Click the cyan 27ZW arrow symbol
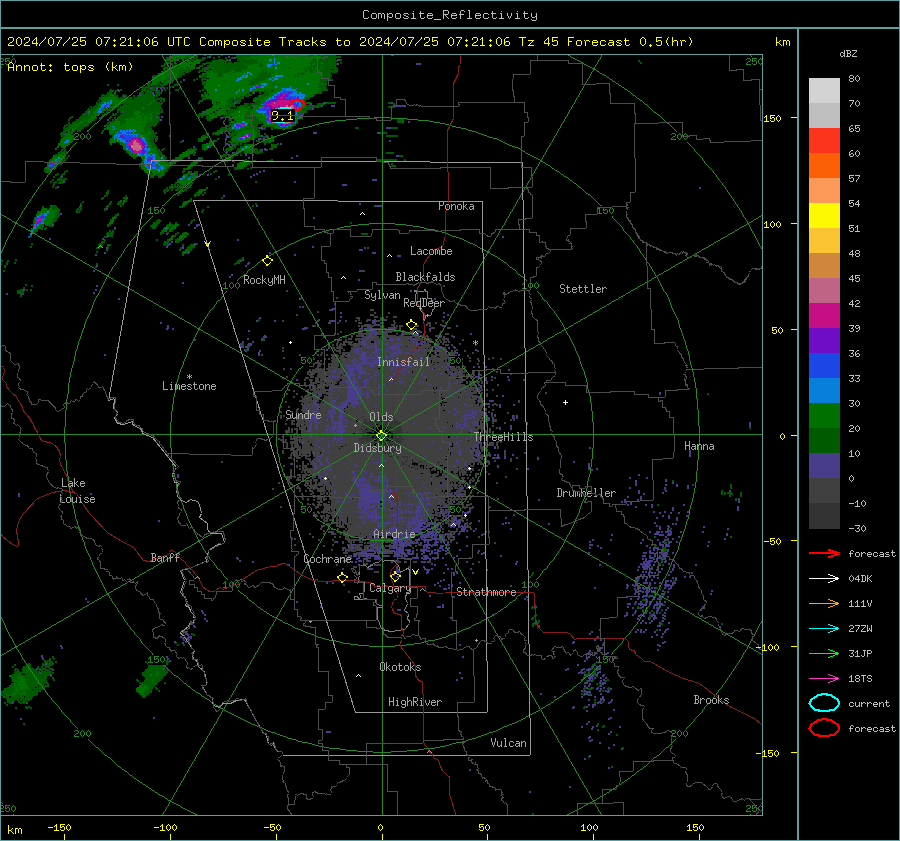 824,629
